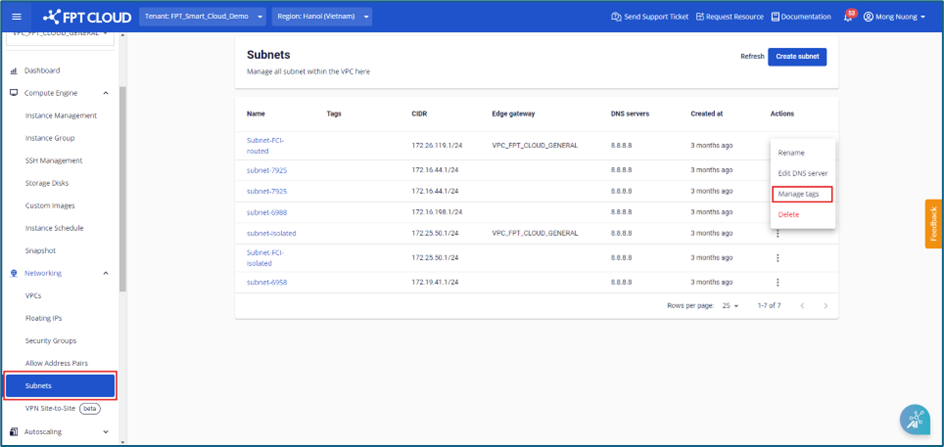Change rows per page dropdown
Viewport: 944px width, 447px height.
(x=729, y=306)
